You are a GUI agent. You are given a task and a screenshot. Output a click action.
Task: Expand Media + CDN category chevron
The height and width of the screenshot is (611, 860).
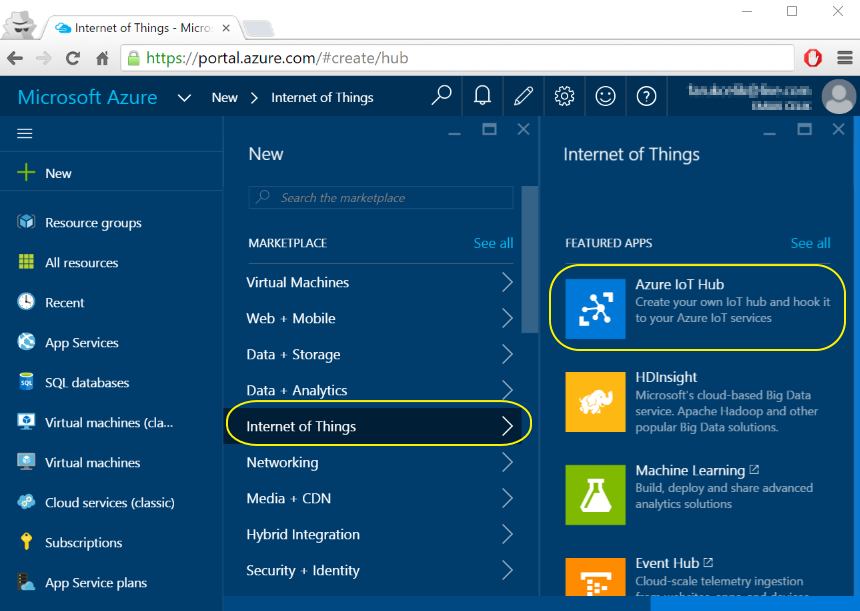click(507, 498)
